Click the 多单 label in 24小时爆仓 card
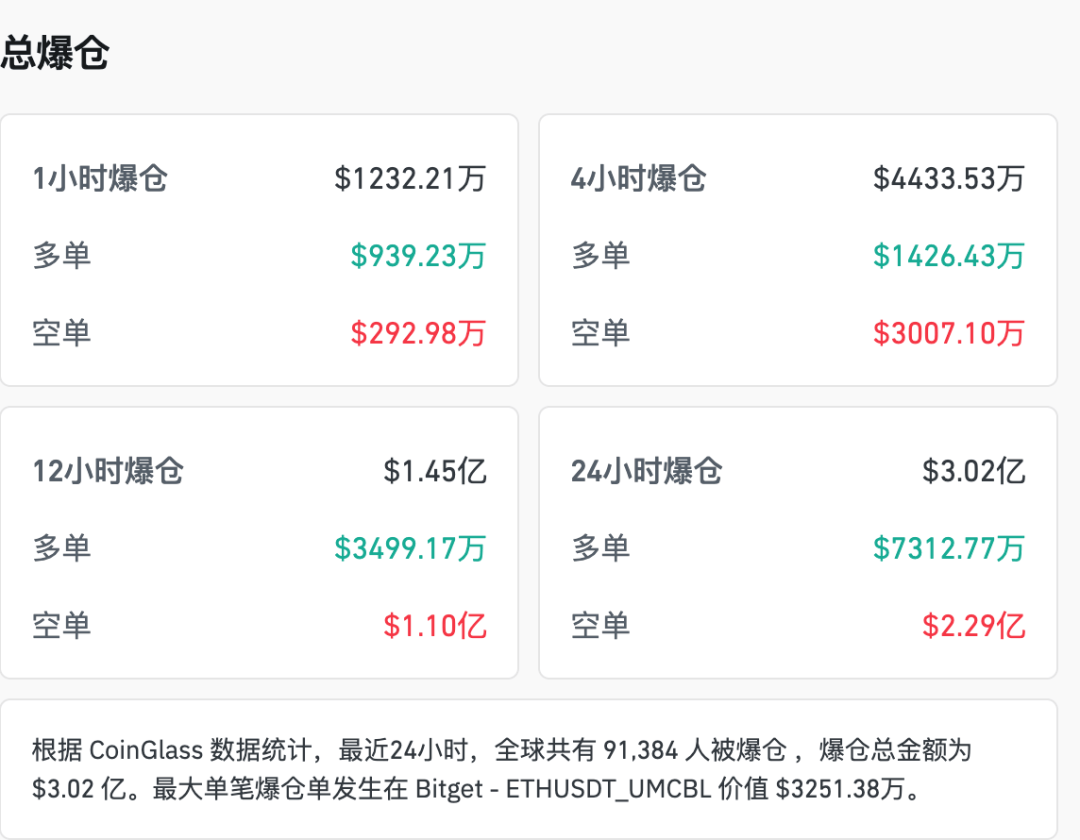This screenshot has width=1080, height=840. tap(600, 548)
